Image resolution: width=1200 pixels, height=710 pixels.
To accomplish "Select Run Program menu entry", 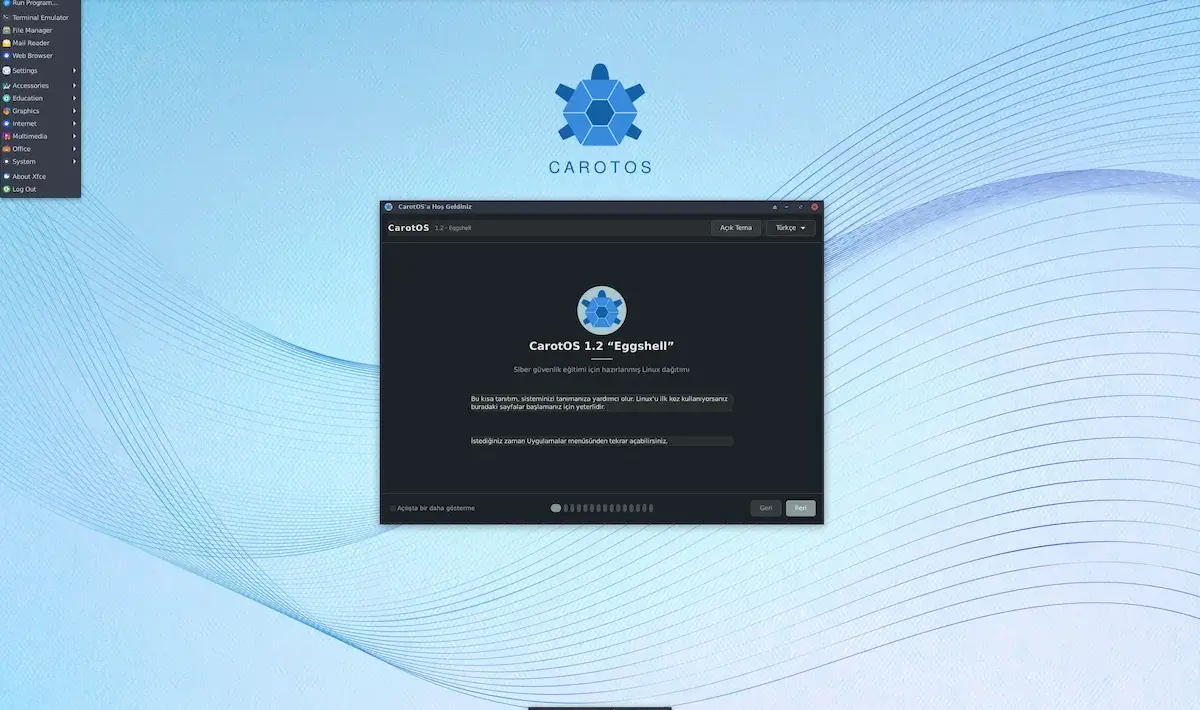I will click(x=40, y=4).
